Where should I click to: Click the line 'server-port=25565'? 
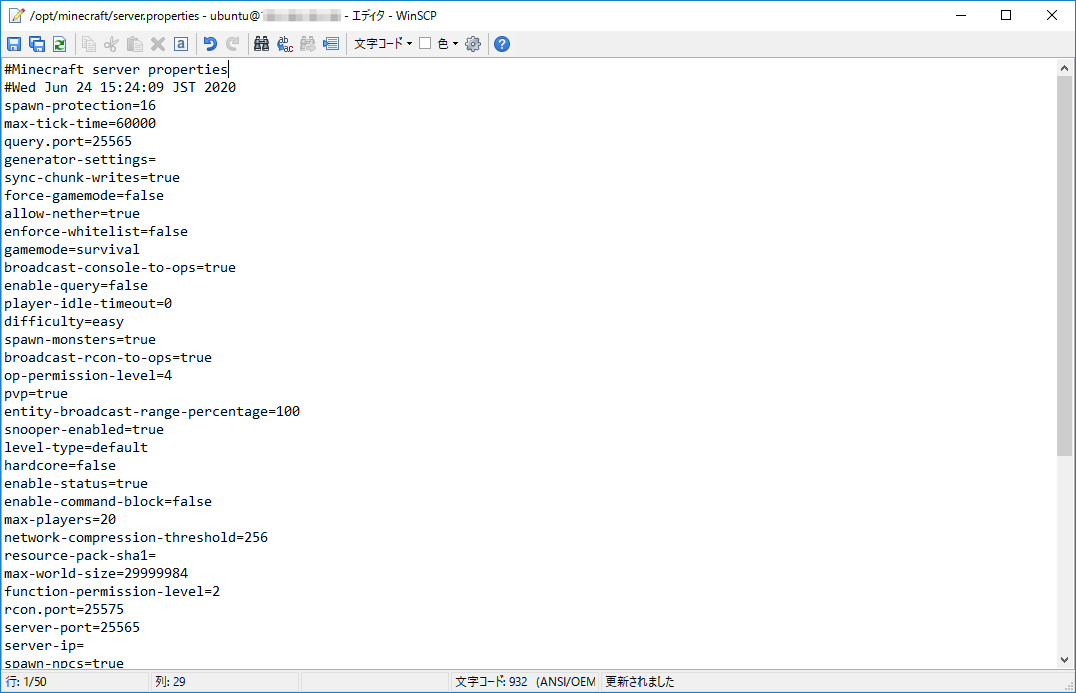[x=72, y=627]
